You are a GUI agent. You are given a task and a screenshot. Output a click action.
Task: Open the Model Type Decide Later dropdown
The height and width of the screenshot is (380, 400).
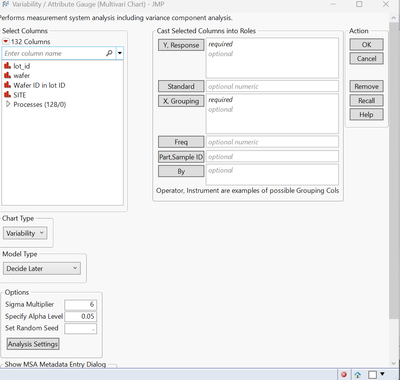(x=42, y=269)
